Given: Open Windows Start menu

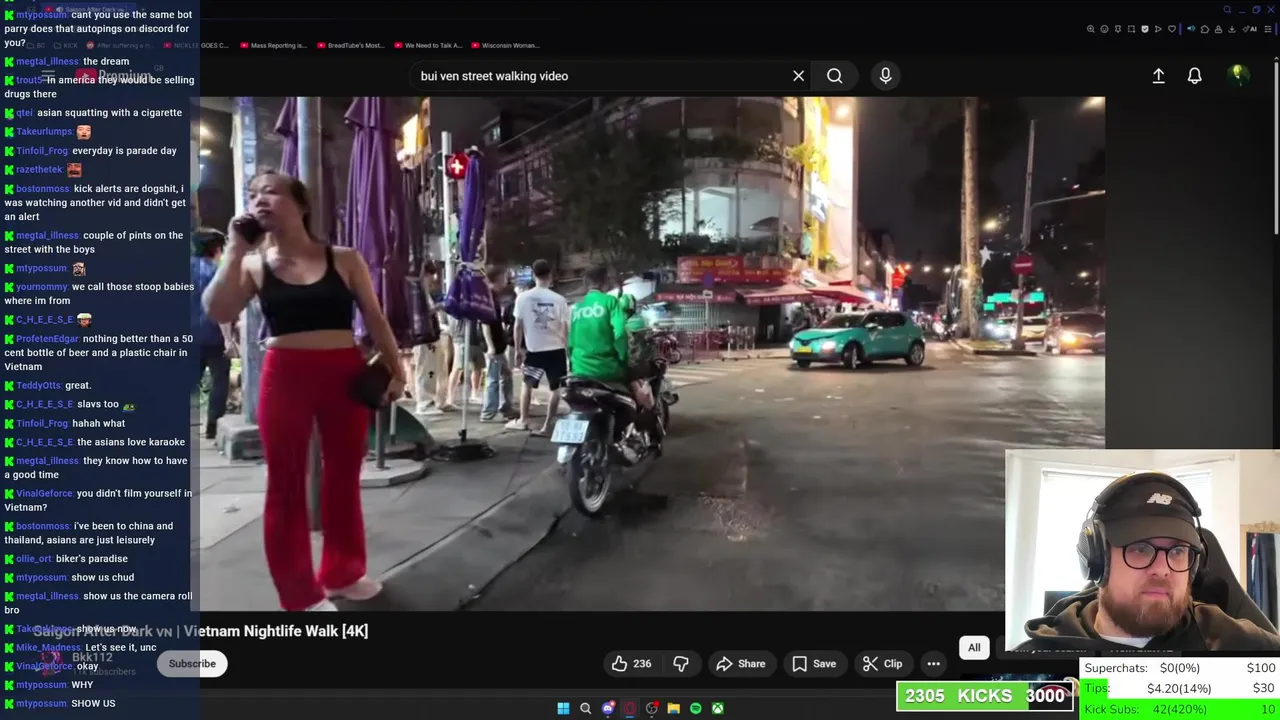Looking at the screenshot, I should [563, 708].
